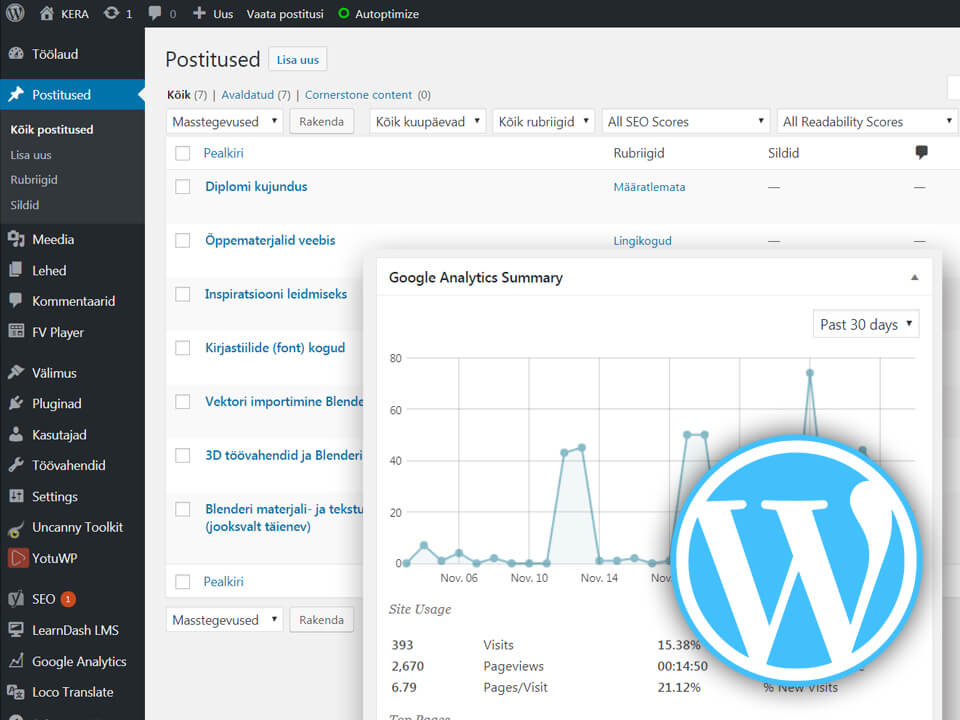Open the Kõik rubriigid category filter
This screenshot has width=960, height=720.
tap(543, 121)
